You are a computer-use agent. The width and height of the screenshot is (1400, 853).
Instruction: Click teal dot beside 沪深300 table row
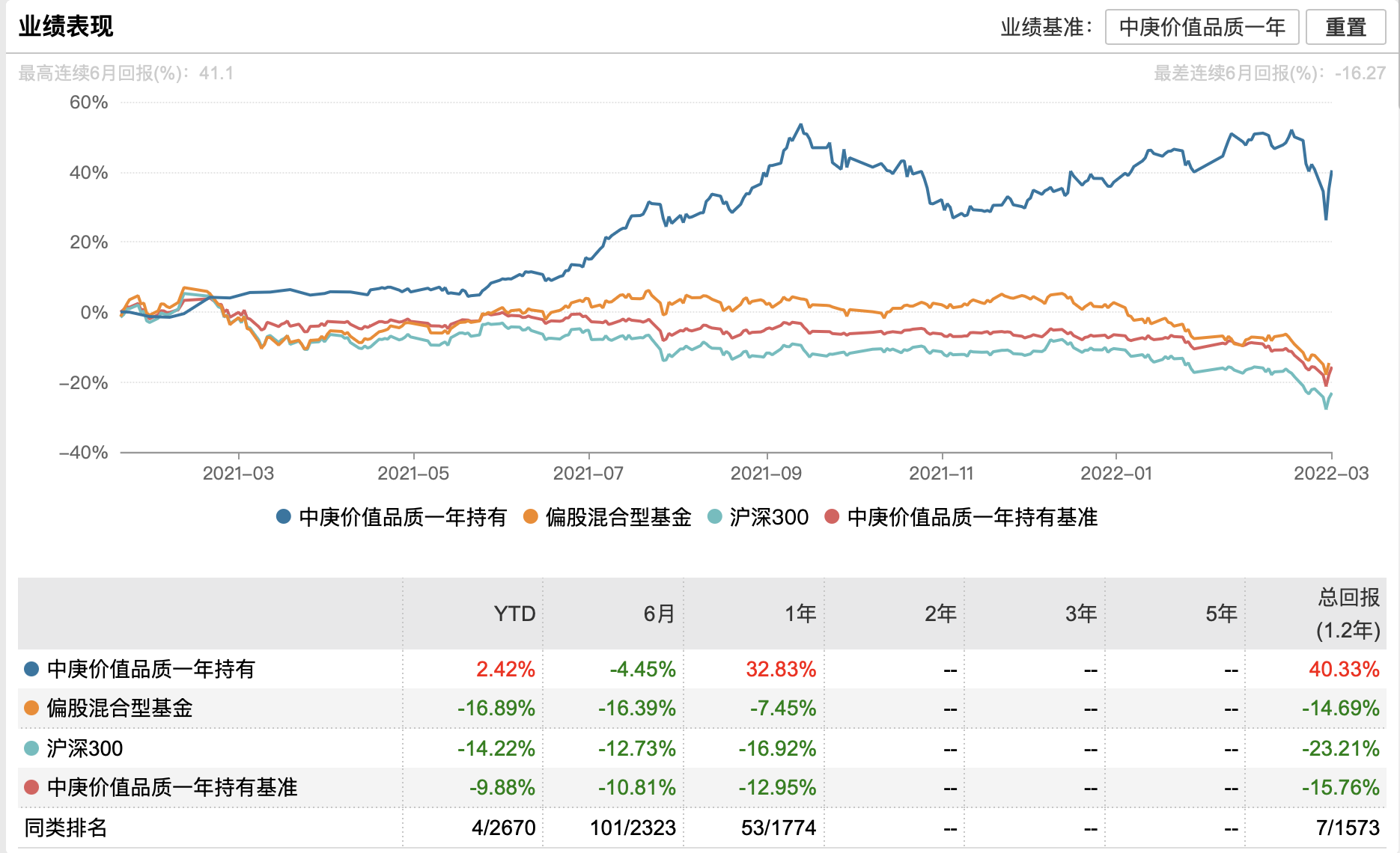tap(31, 748)
